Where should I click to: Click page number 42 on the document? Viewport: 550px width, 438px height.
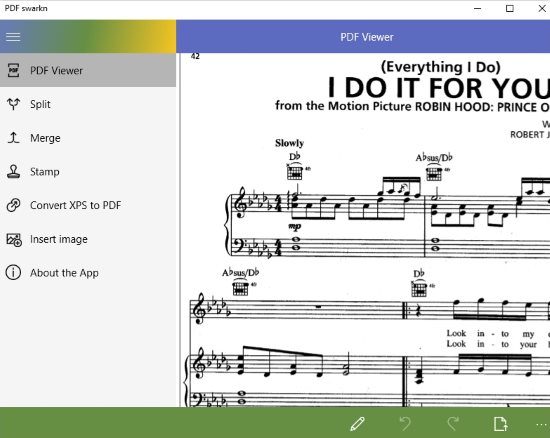coord(195,56)
